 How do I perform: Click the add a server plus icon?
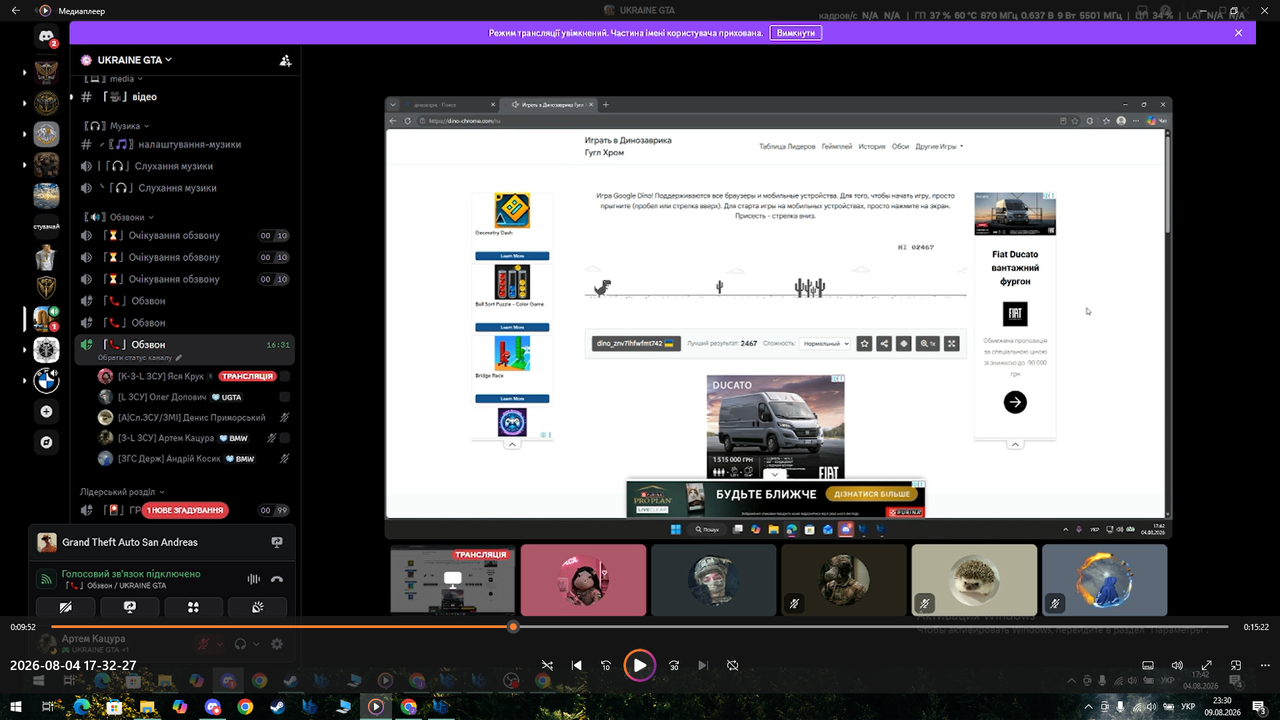pyautogui.click(x=46, y=411)
